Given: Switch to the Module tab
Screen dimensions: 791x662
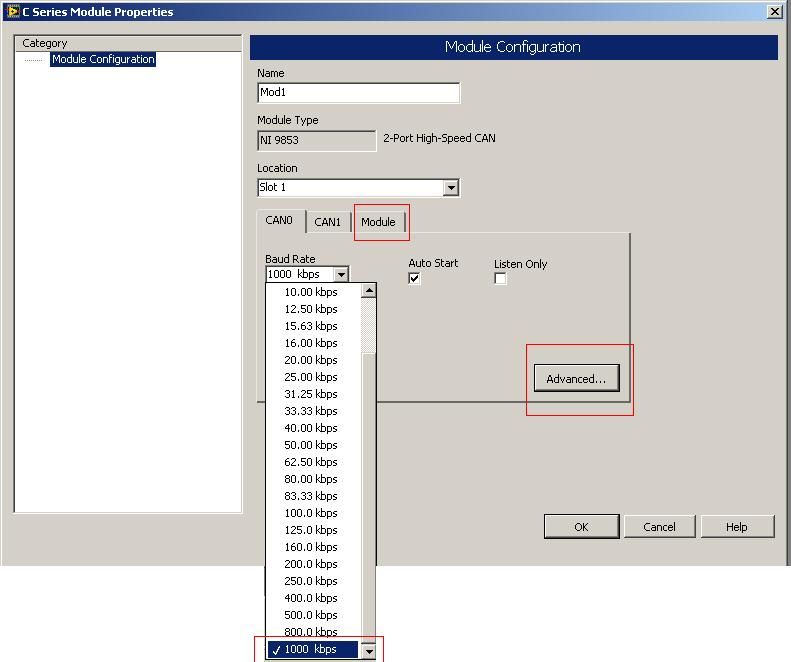Looking at the screenshot, I should pos(378,222).
